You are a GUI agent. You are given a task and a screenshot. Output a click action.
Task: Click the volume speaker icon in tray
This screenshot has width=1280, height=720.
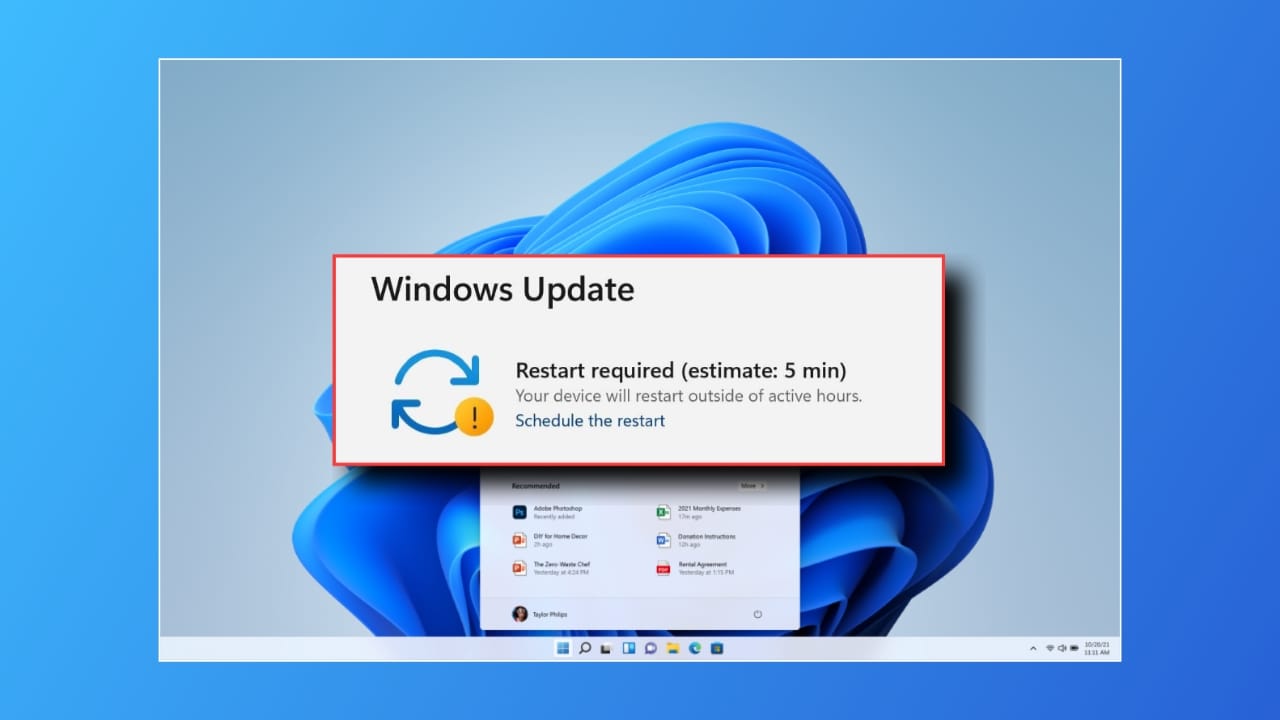1062,648
